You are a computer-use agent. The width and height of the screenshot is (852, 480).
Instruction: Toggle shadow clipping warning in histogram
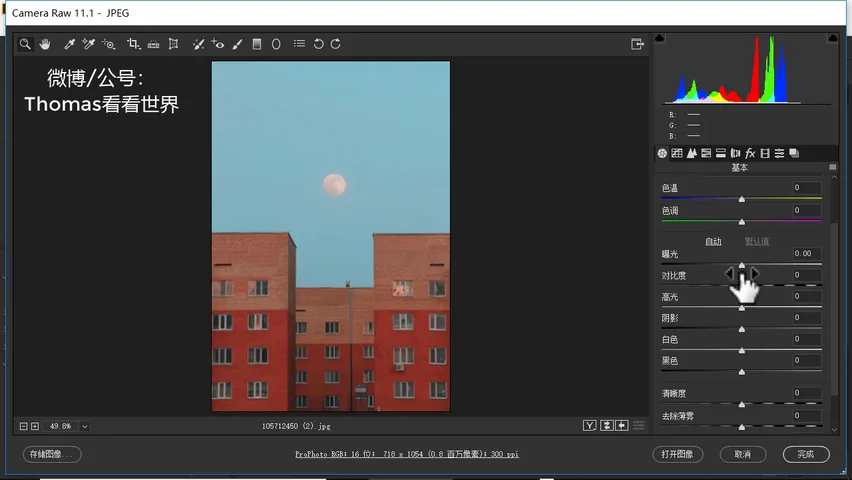point(659,38)
